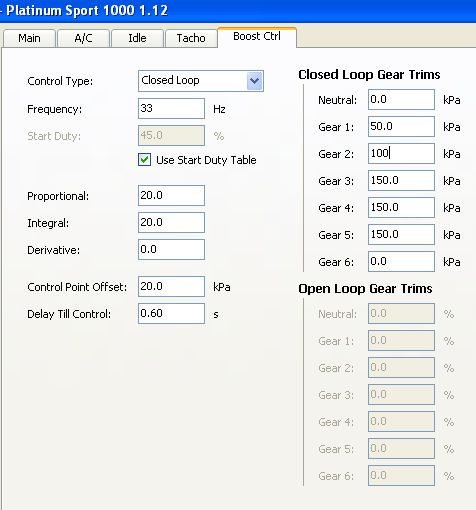The image size is (476, 510).
Task: Open the A/C tab
Action: (83, 38)
